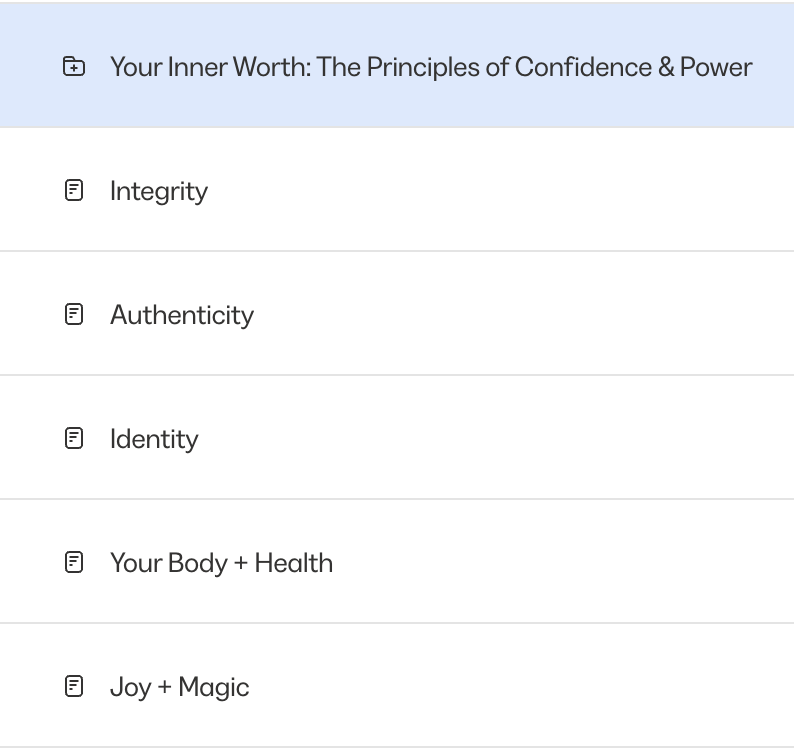Click the word Magic in the last row

(x=214, y=688)
